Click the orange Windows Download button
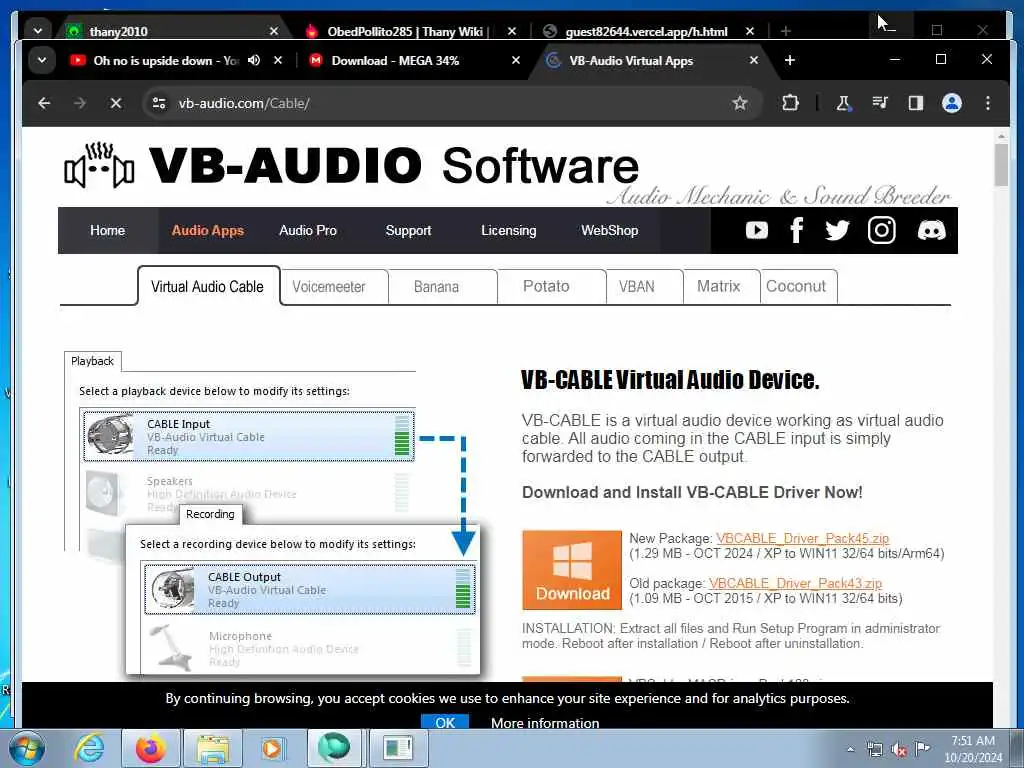This screenshot has width=1024, height=768. tap(572, 570)
